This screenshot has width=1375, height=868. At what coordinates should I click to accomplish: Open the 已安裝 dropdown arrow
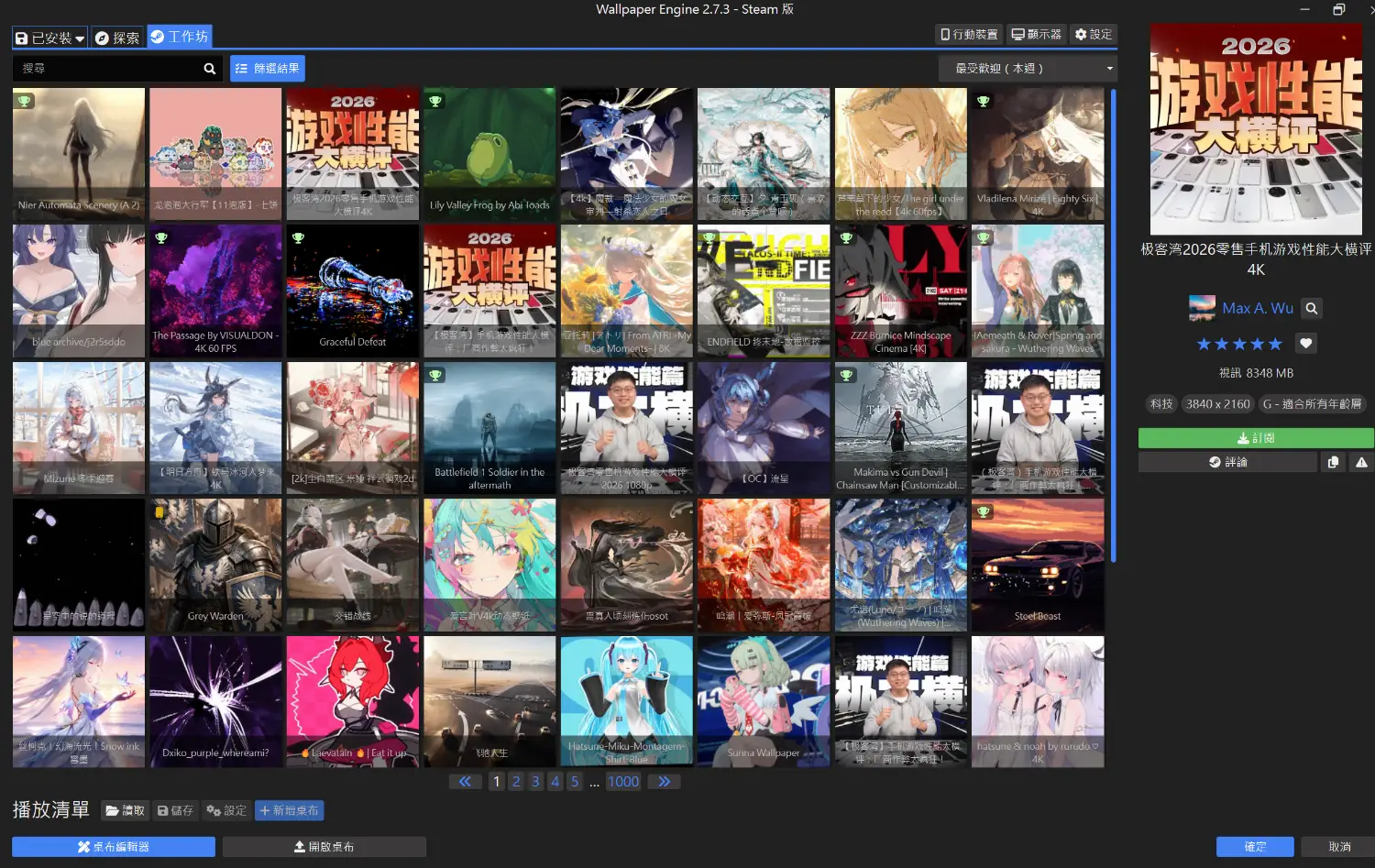pos(80,38)
